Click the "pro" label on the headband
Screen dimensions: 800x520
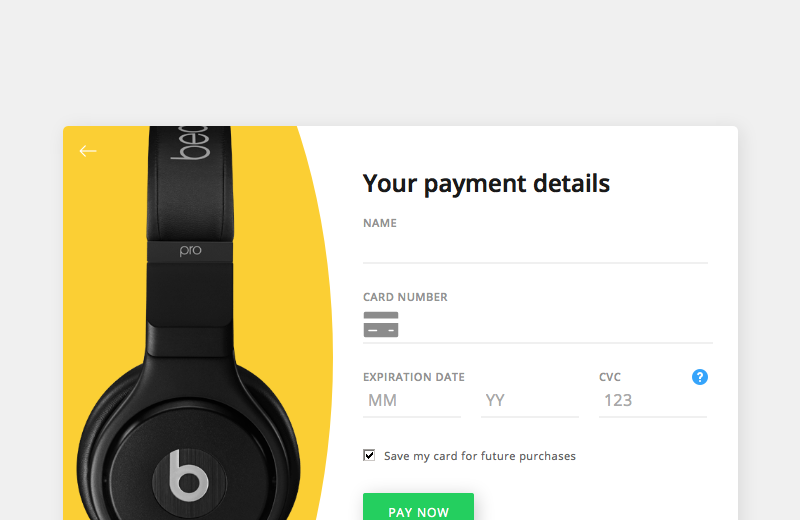click(x=190, y=250)
